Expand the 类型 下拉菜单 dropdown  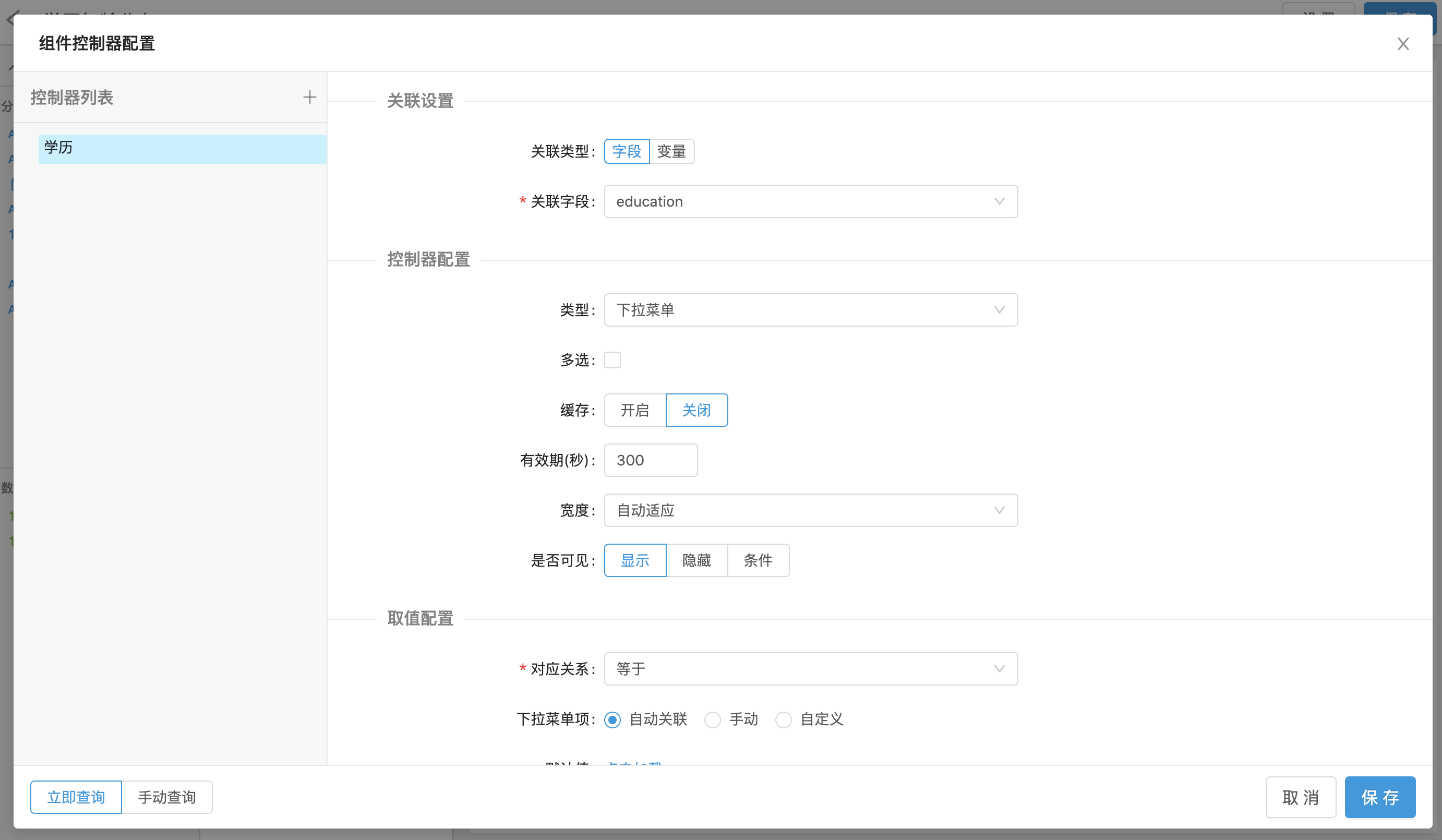coord(810,310)
